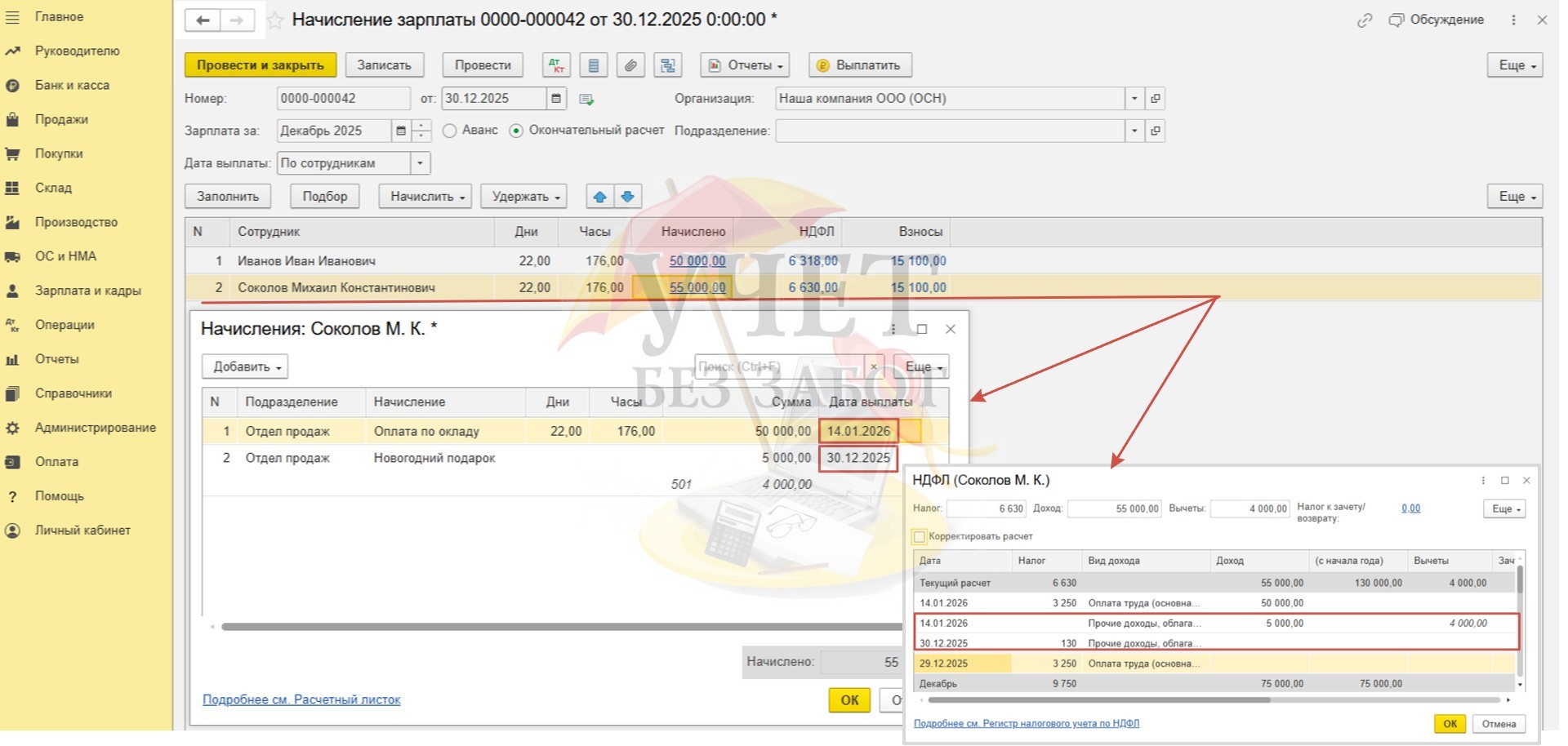Click the Дт/Кт postings icon in toolbar

pos(556,65)
